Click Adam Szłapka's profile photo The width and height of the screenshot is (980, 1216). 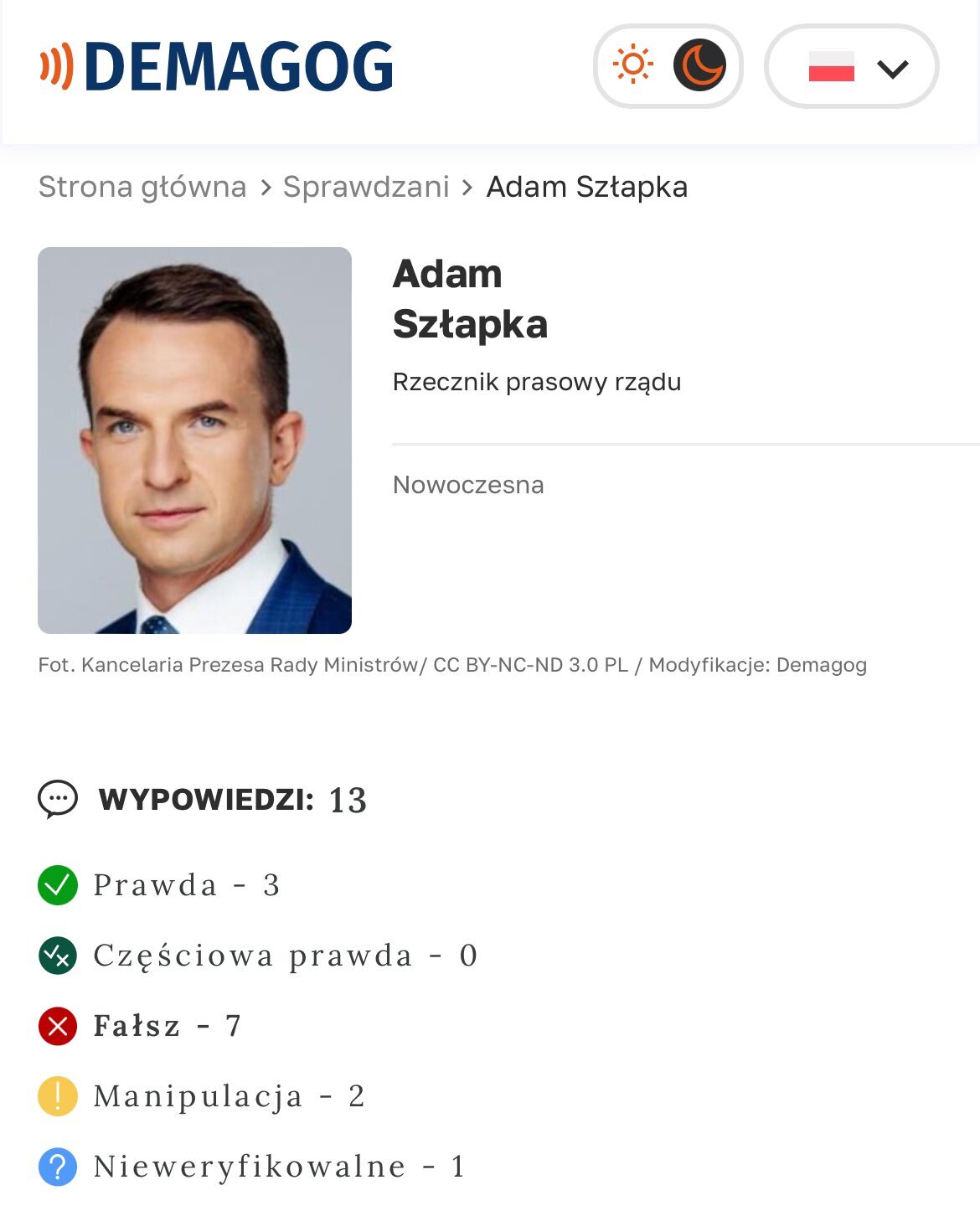(x=194, y=440)
